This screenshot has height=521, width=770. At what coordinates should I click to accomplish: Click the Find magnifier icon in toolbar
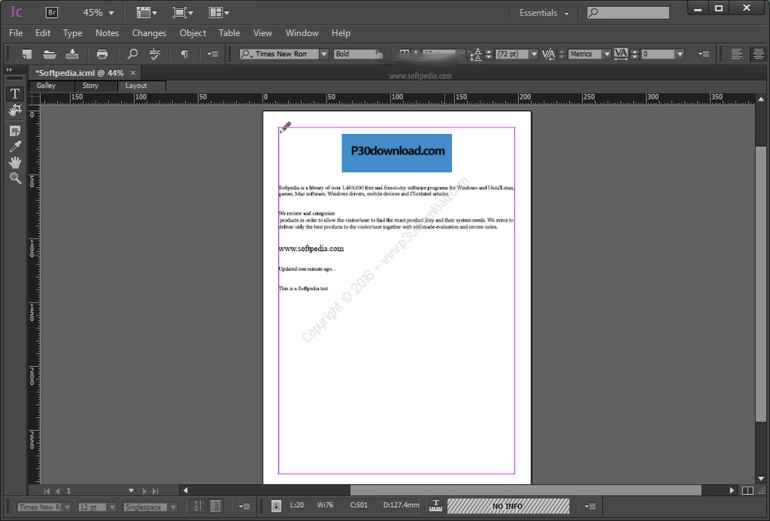click(x=132, y=54)
